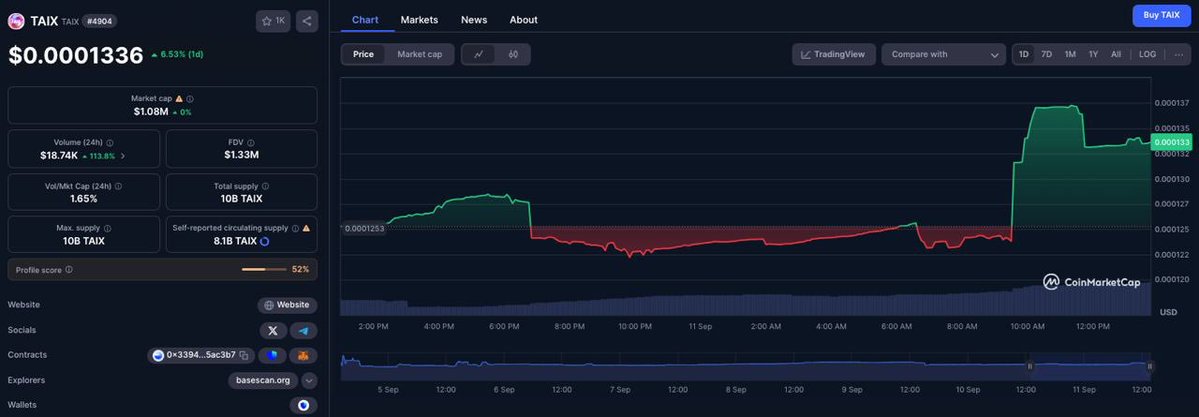Screen dimensions: 1199x417
Task: Click the 8.1B TAIX circulating supply value
Action: tap(236, 241)
